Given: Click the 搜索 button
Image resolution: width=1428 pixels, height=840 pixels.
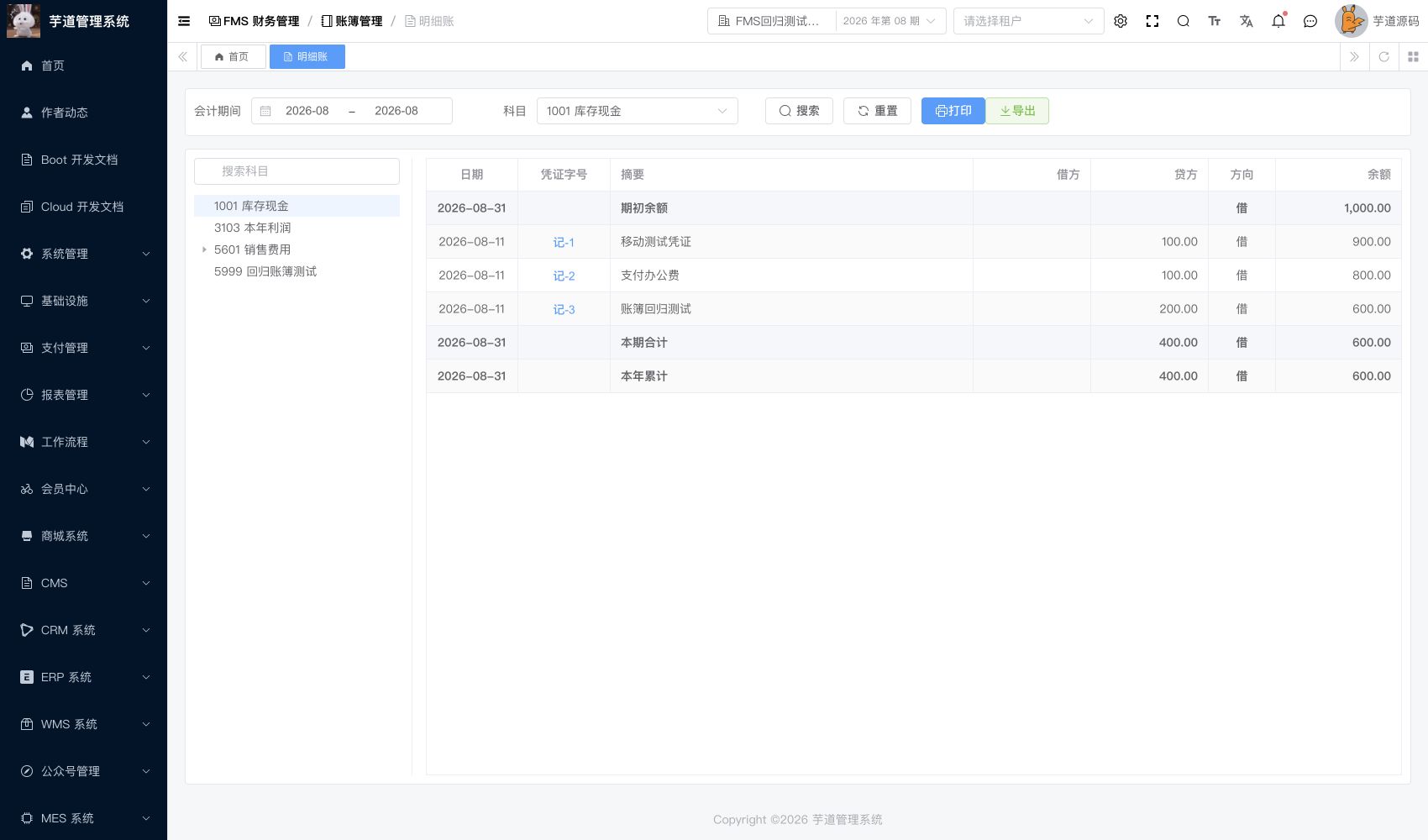Looking at the screenshot, I should click(799, 111).
